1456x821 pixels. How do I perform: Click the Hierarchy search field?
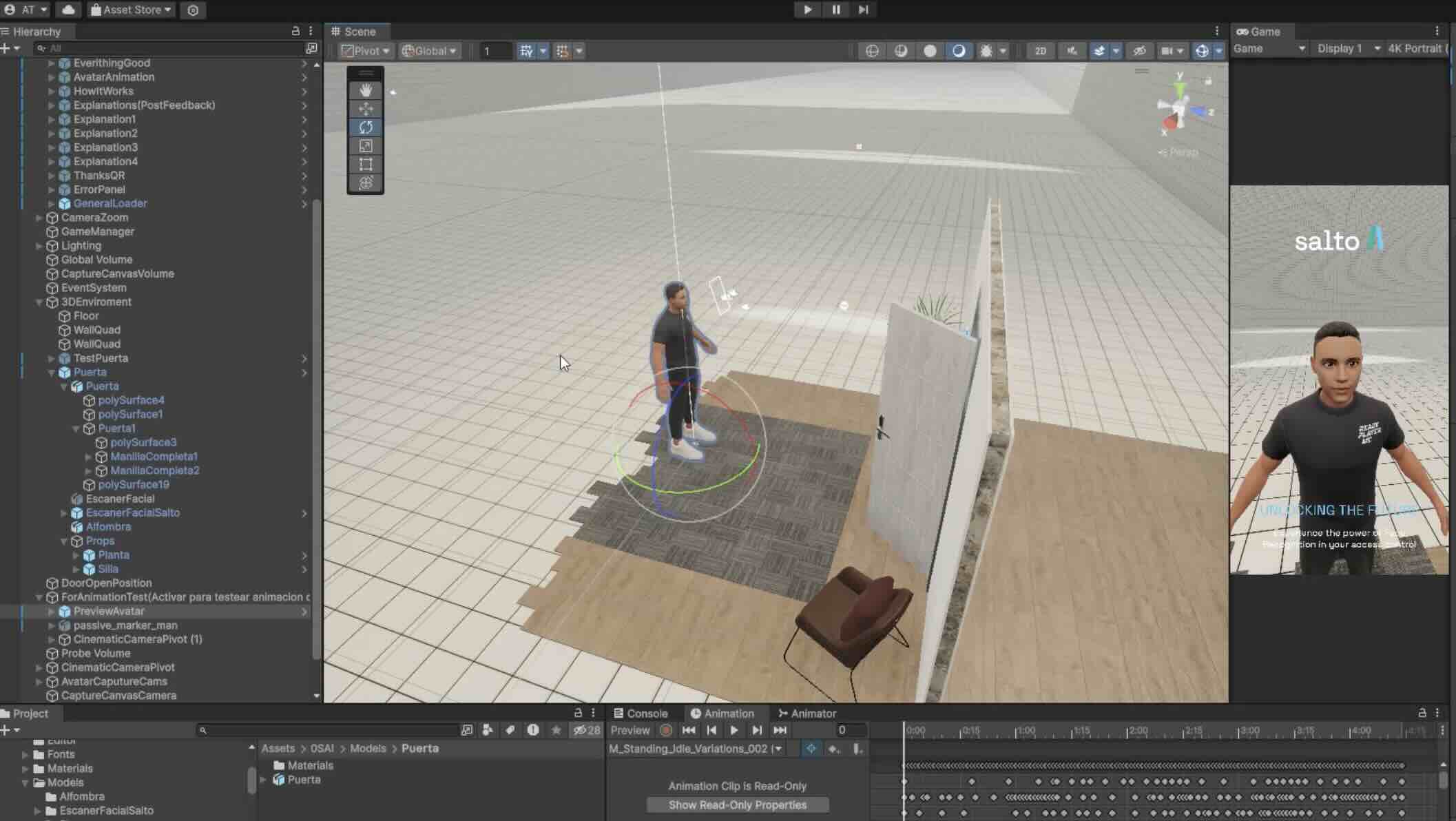169,48
